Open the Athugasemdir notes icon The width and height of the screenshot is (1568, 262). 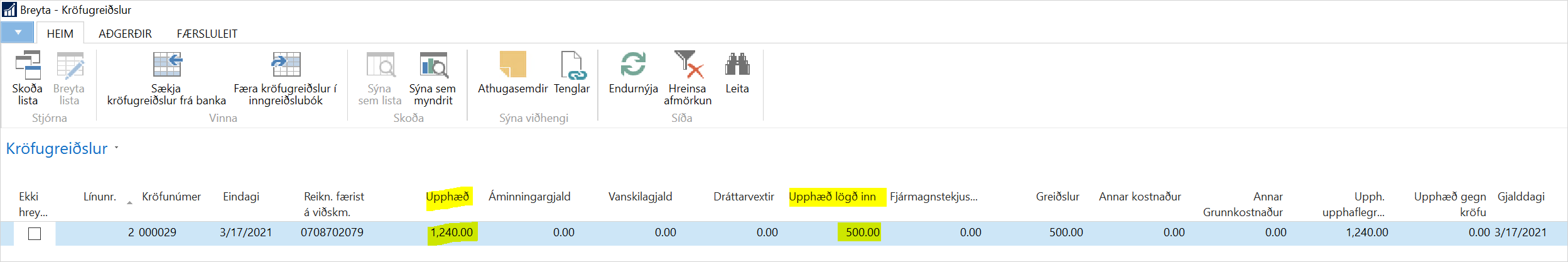click(512, 65)
